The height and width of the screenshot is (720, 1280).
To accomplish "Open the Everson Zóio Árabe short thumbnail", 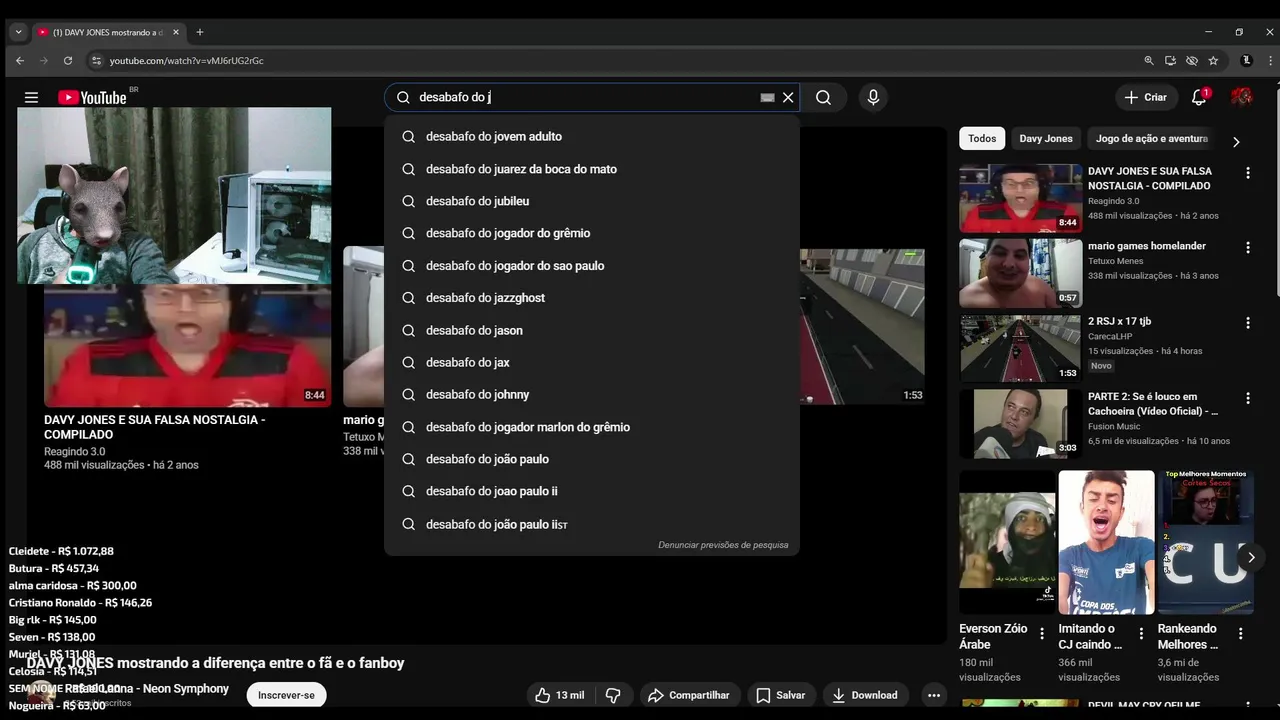I will point(1007,542).
